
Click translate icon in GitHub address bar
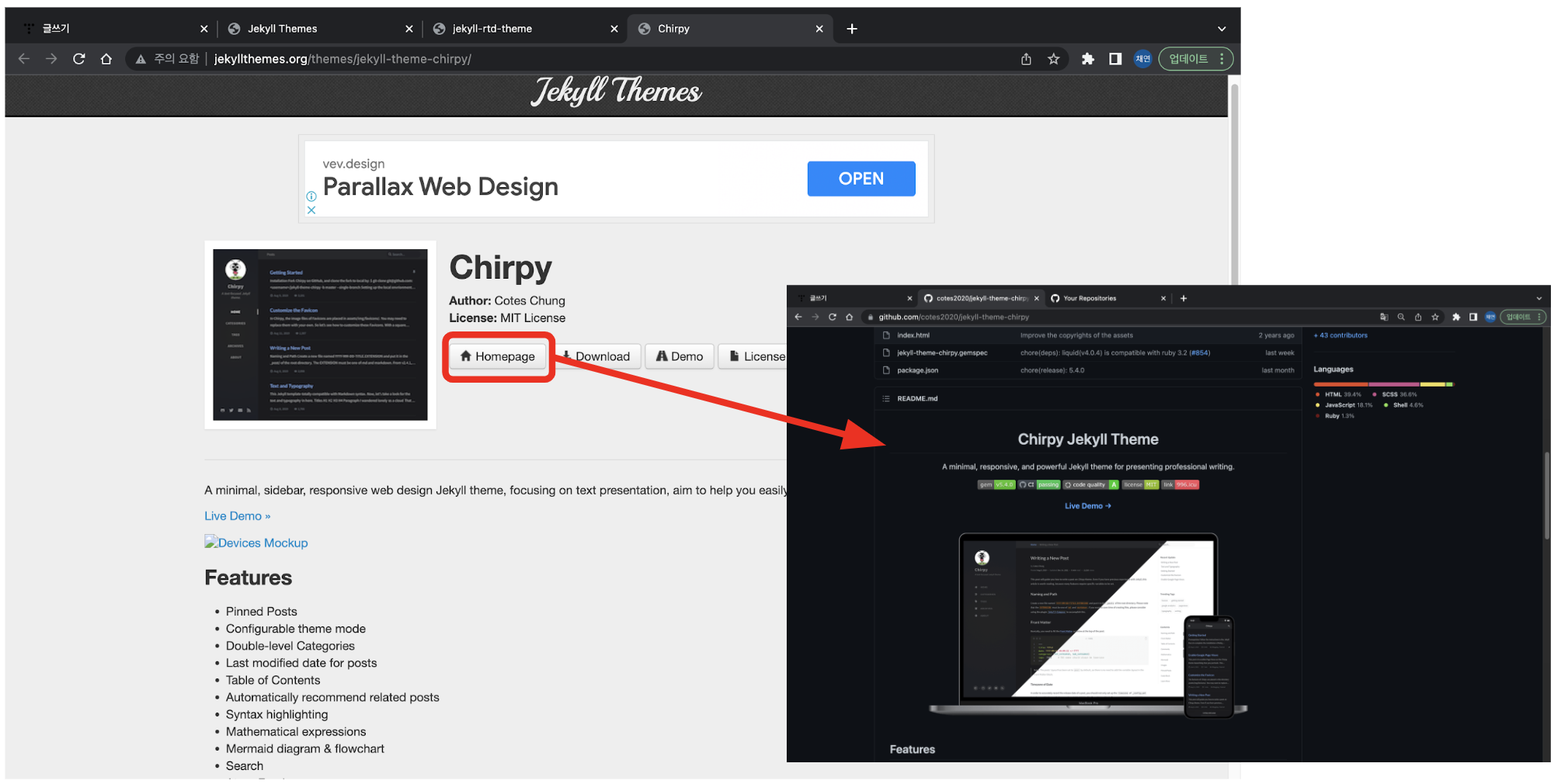(1384, 317)
